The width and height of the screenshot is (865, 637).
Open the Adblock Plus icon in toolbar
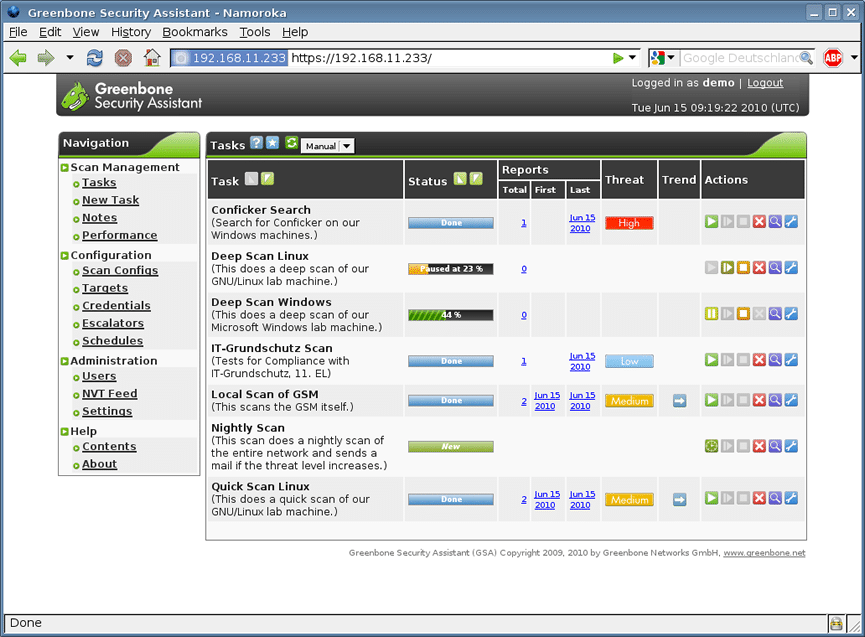(833, 57)
